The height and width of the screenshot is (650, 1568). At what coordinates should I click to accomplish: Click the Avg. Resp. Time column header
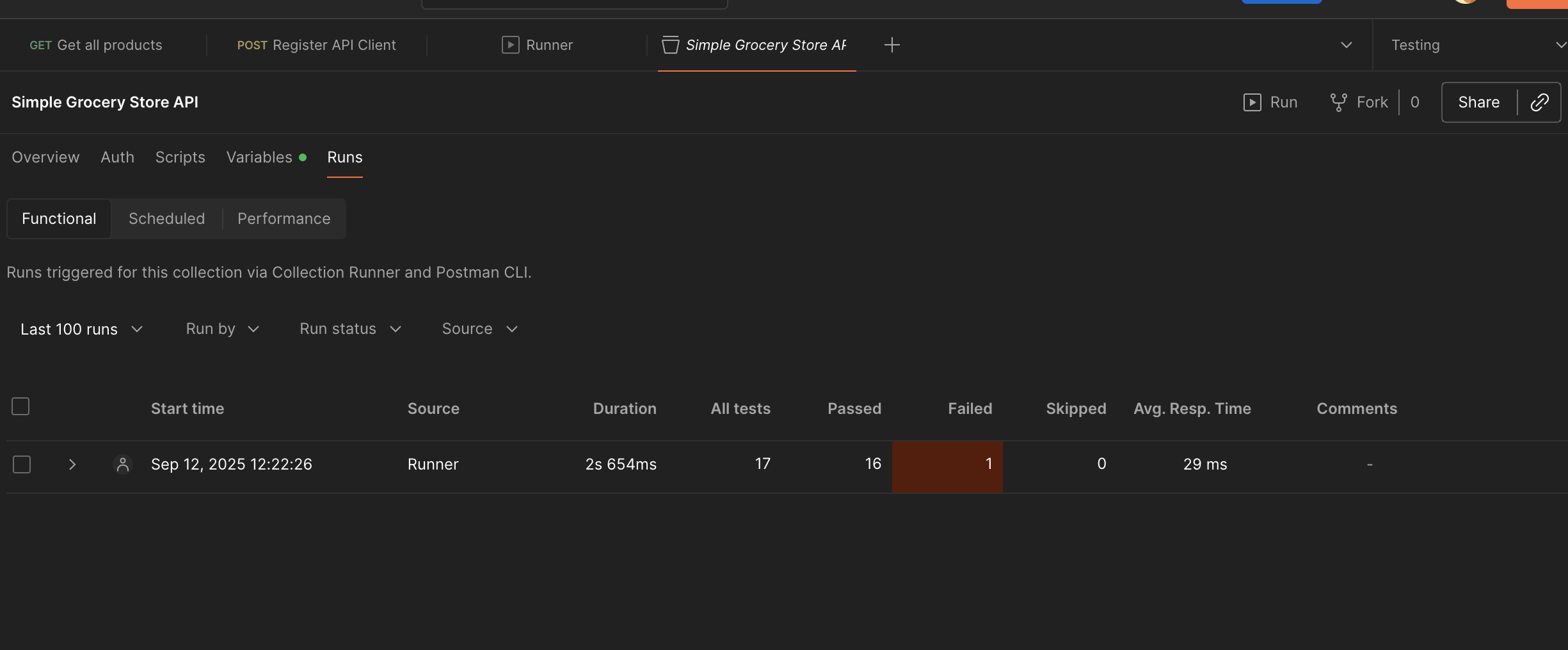coord(1192,409)
